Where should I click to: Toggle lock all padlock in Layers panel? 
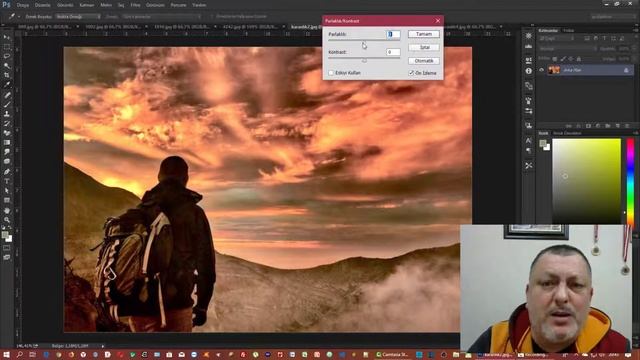coord(578,59)
